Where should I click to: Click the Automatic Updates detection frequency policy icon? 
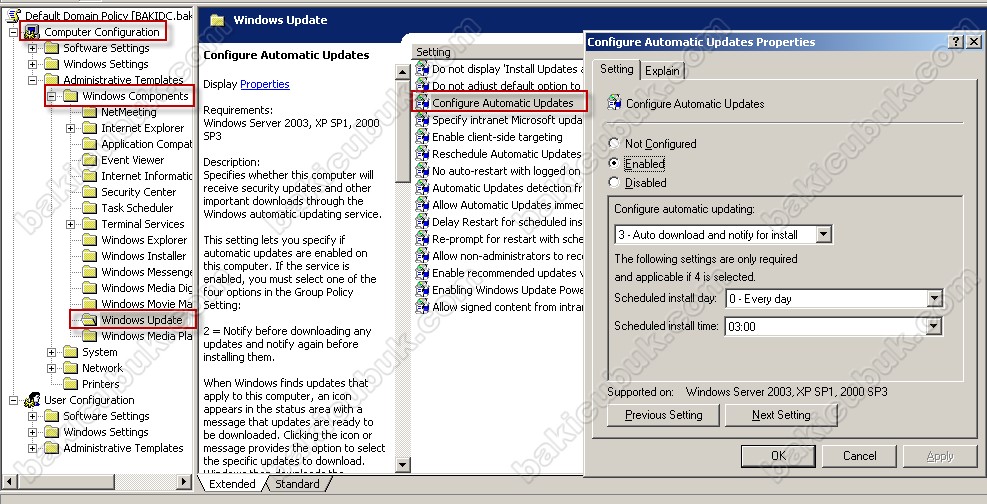(x=422, y=188)
